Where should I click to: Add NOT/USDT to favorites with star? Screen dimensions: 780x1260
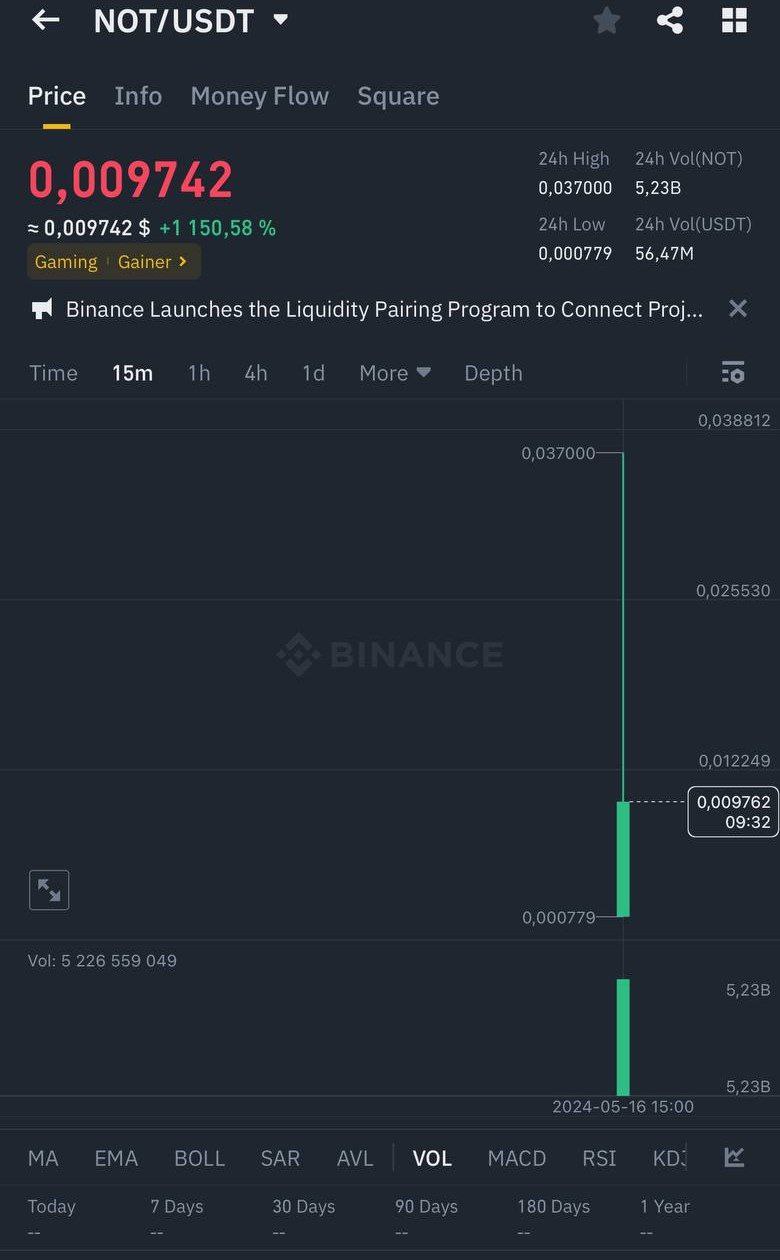[x=606, y=20]
